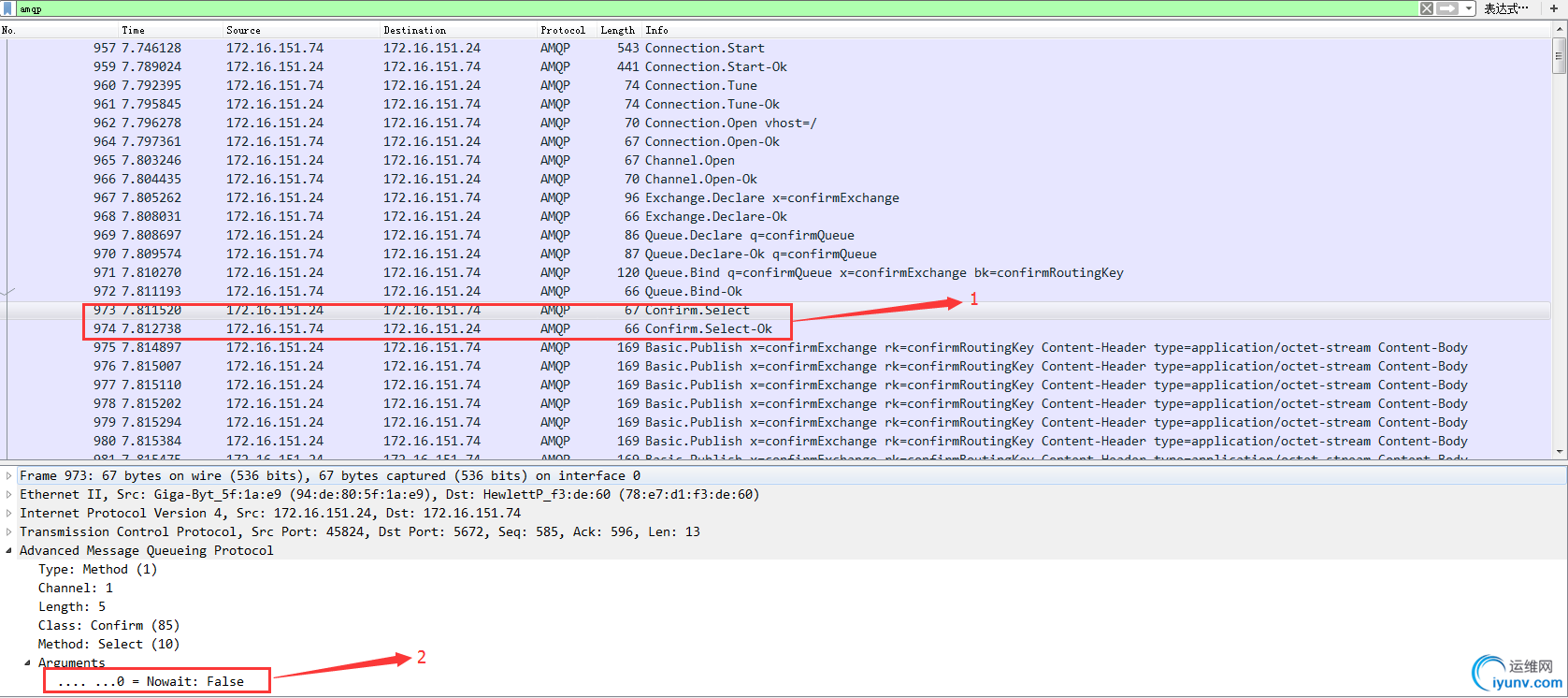Select packet 965 Channel.Open

click(776, 160)
